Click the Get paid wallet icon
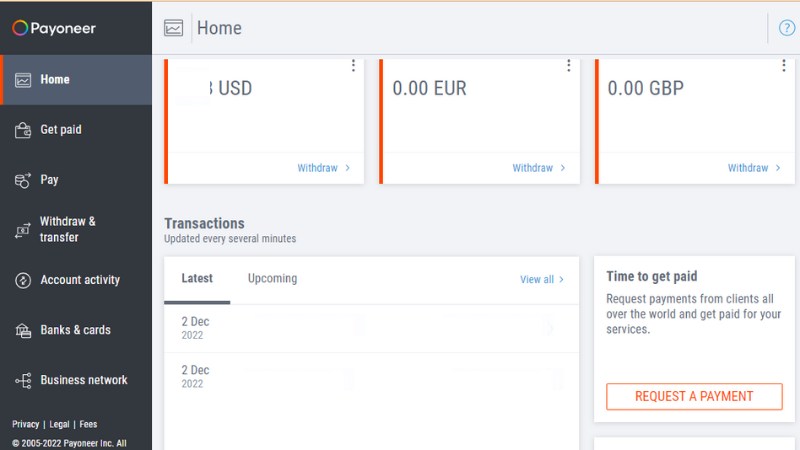 click(x=22, y=130)
